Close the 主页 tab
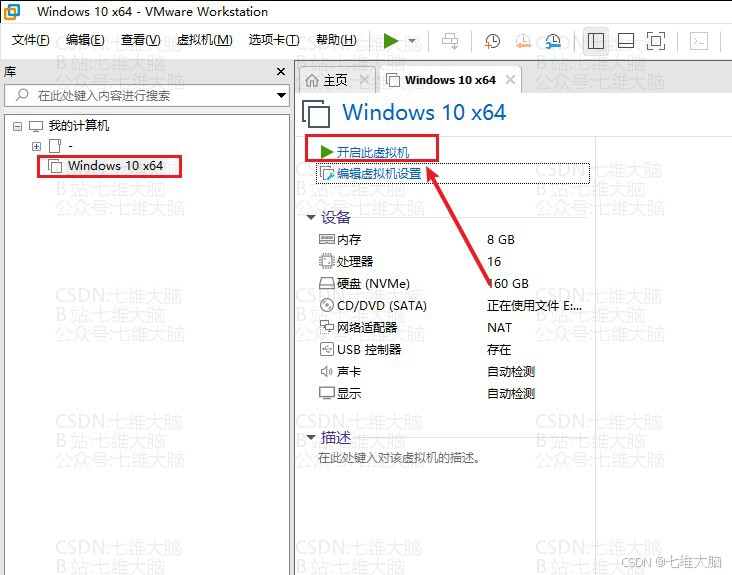Image resolution: width=732 pixels, height=575 pixels. pos(365,80)
